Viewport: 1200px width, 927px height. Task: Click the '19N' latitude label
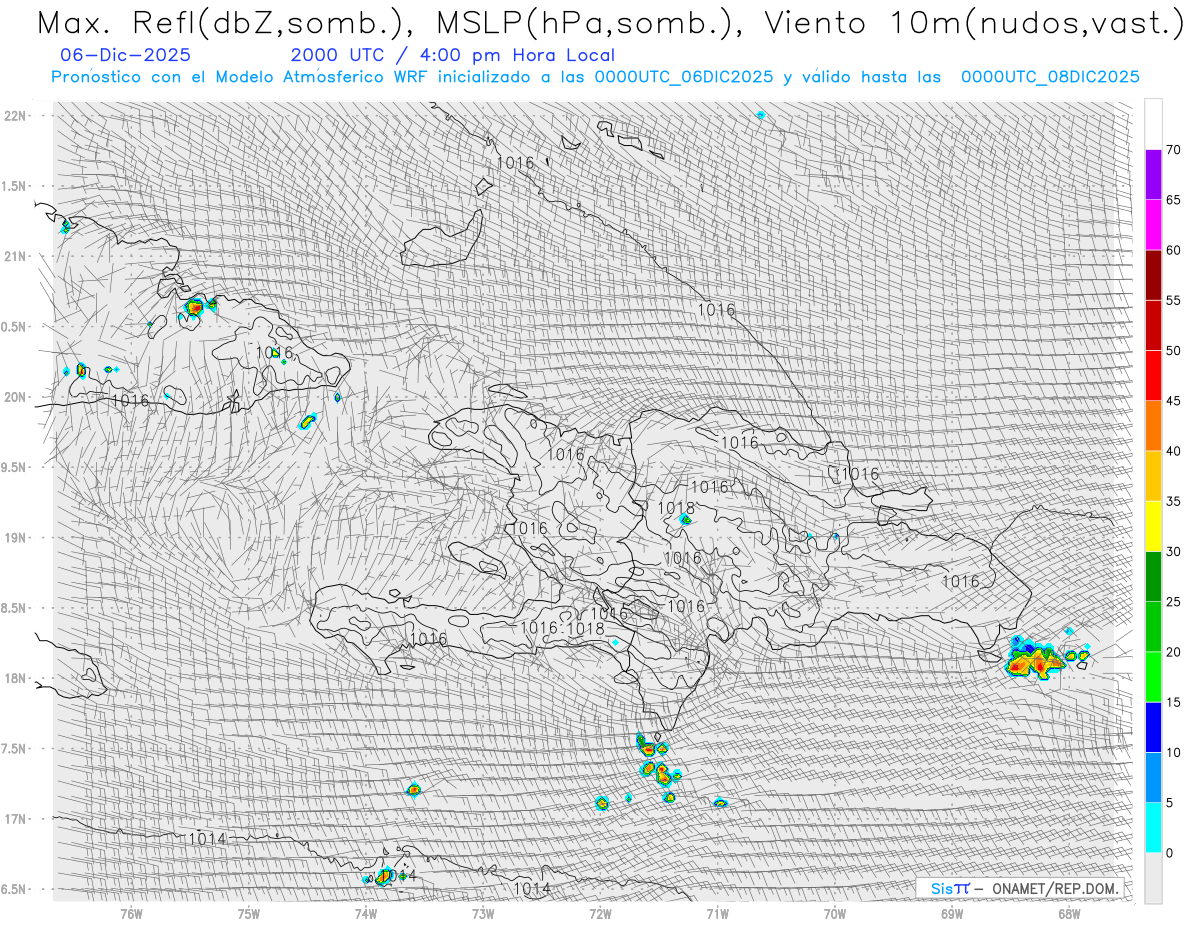[14, 538]
